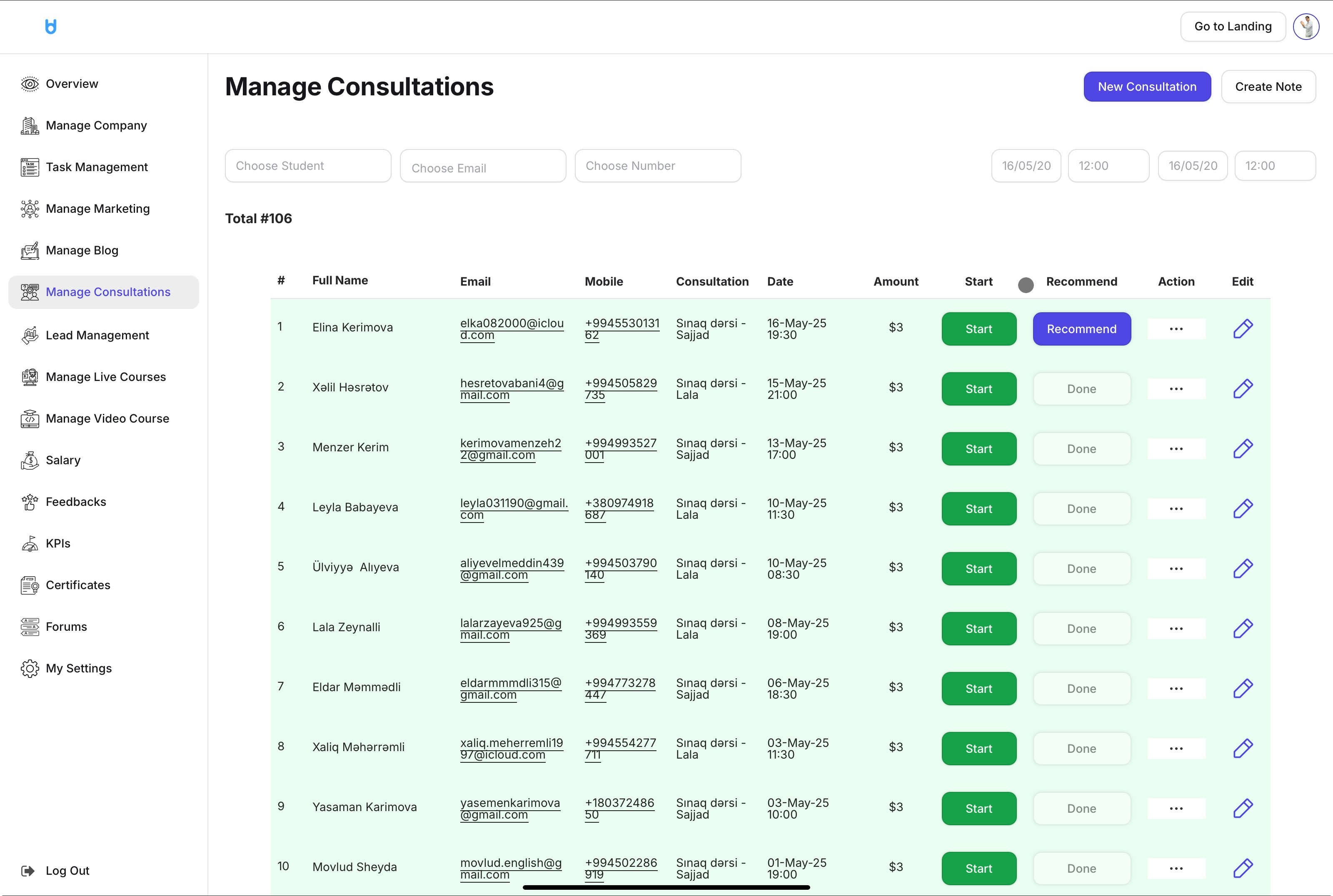
Task: Start the consultation for Menzer Kerim
Action: click(x=979, y=449)
